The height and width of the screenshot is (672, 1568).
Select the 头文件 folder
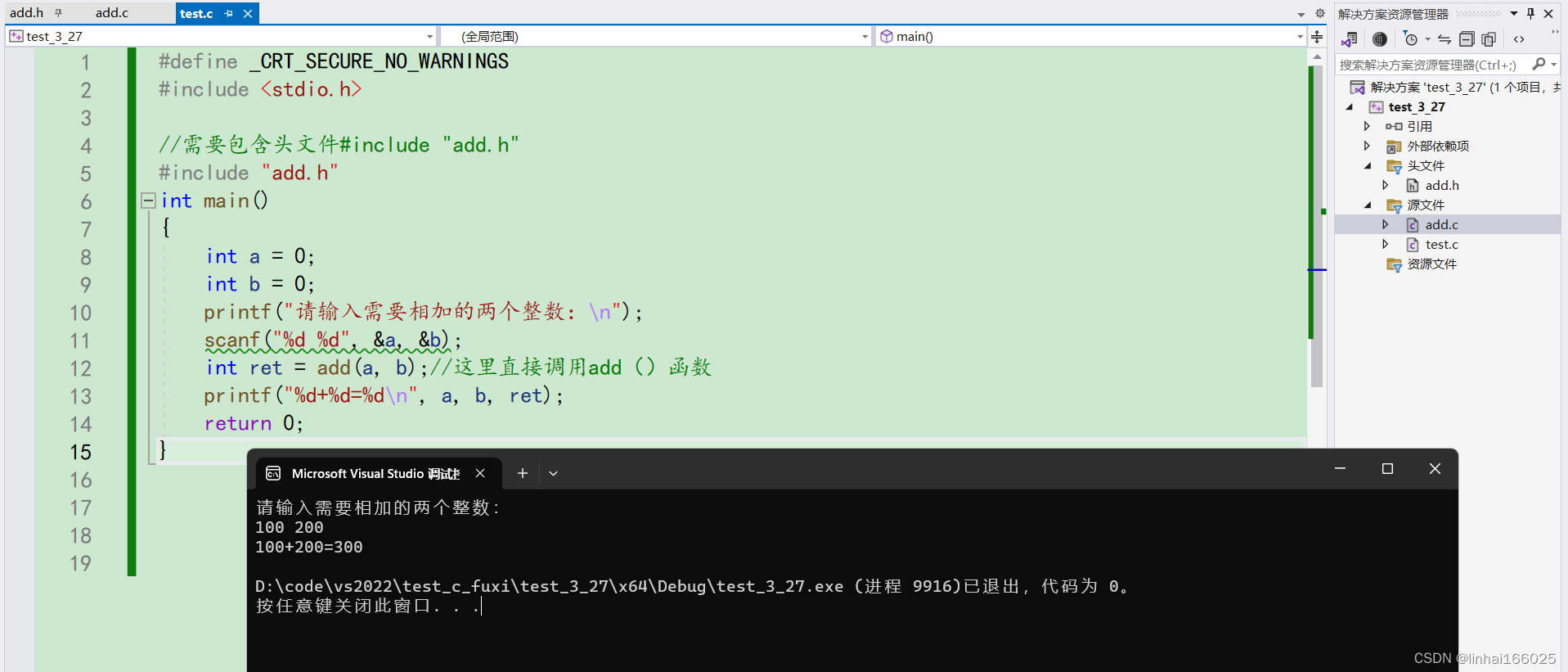pos(1426,165)
